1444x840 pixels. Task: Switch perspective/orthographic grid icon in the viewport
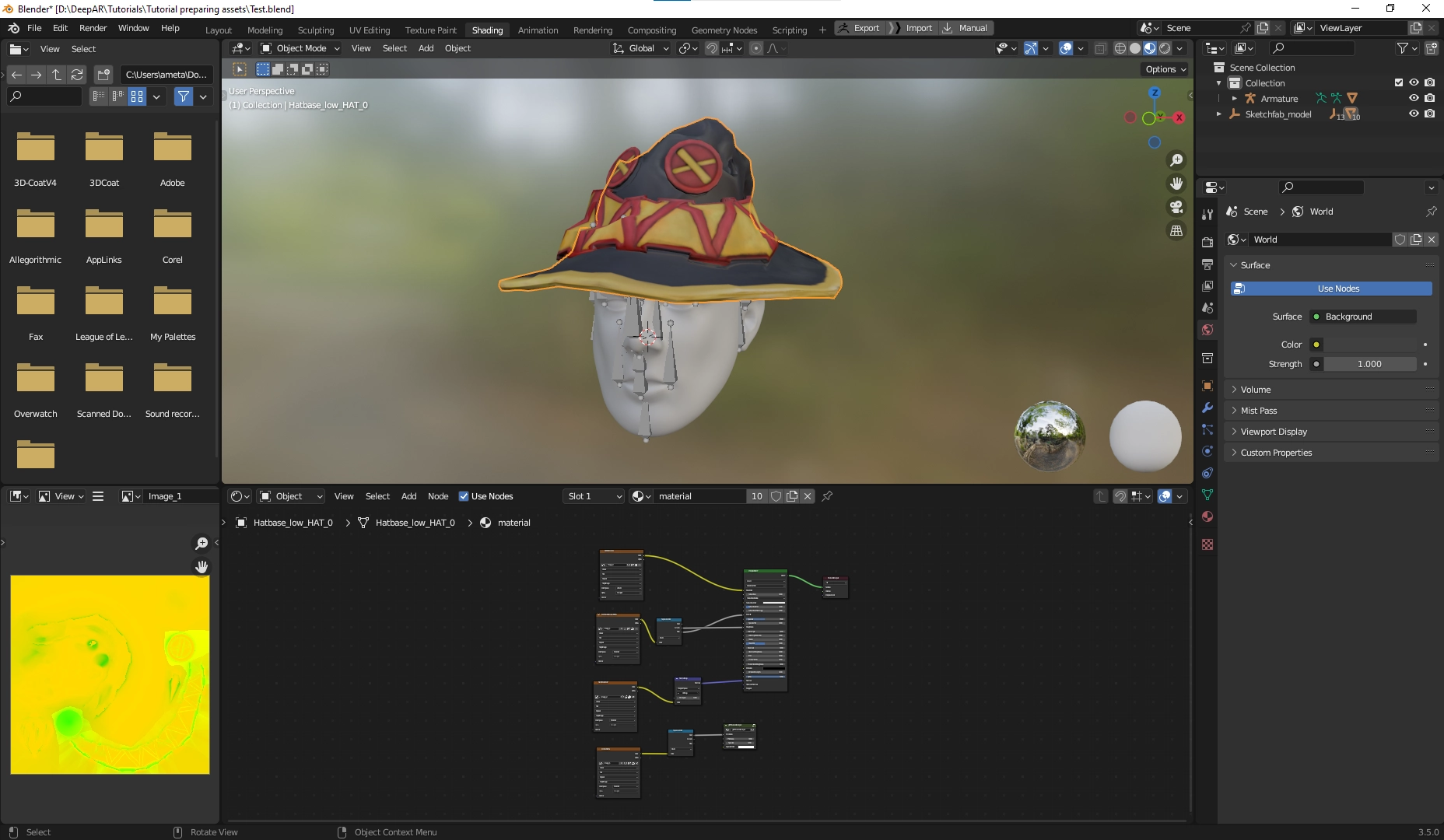point(1176,230)
